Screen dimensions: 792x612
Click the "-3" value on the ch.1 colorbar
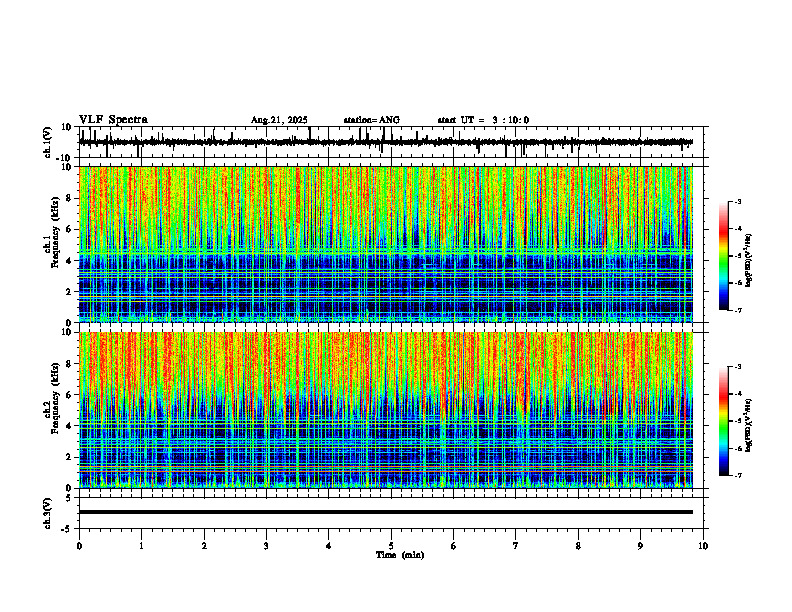click(738, 201)
